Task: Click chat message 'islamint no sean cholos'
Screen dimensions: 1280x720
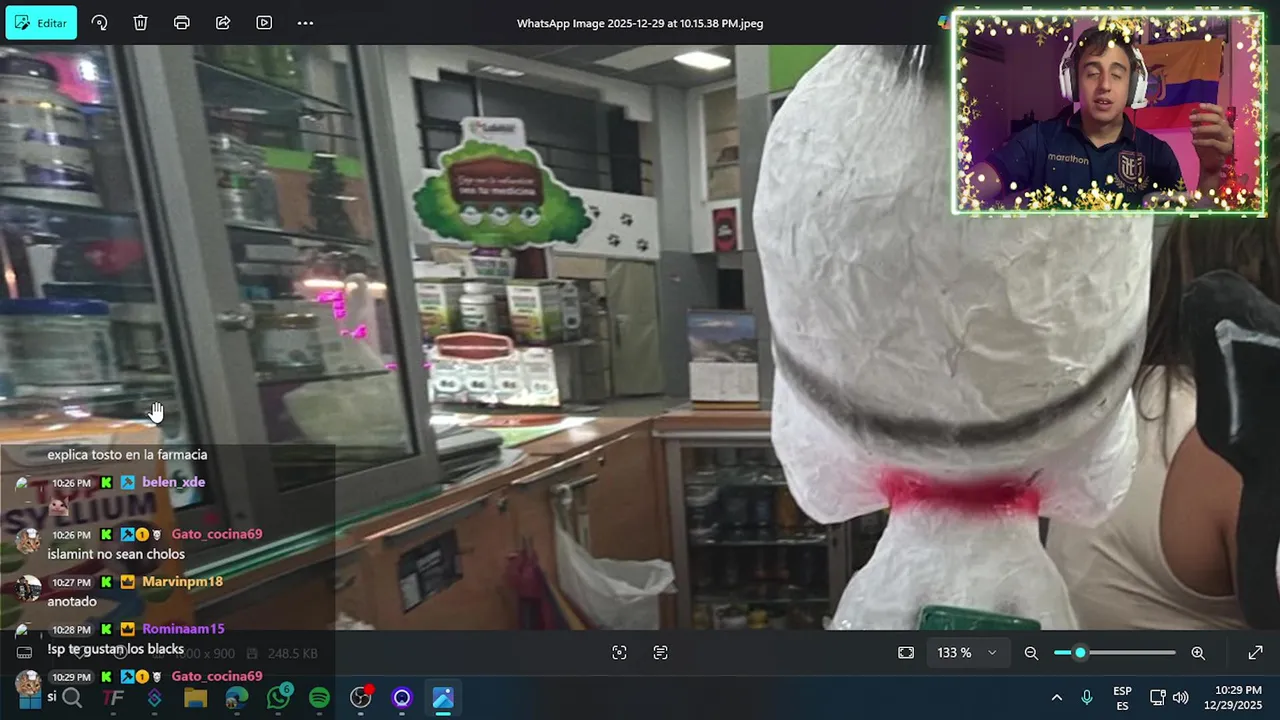Action: [x=116, y=554]
